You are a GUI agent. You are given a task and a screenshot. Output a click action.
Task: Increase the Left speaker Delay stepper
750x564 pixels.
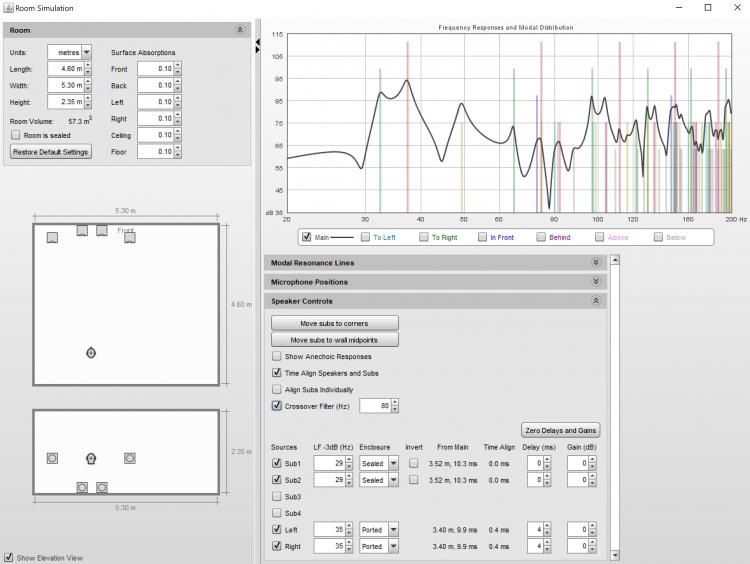547,526
